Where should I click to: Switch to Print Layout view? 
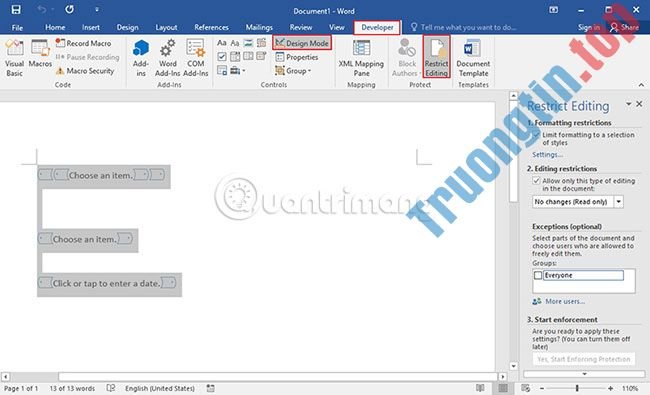click(503, 388)
